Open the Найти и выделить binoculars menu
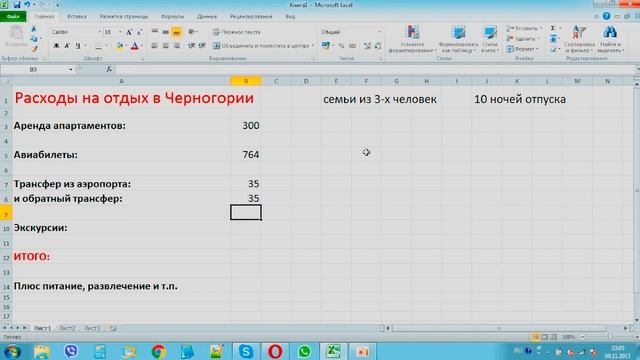This screenshot has width=640, height=360. 610,39
